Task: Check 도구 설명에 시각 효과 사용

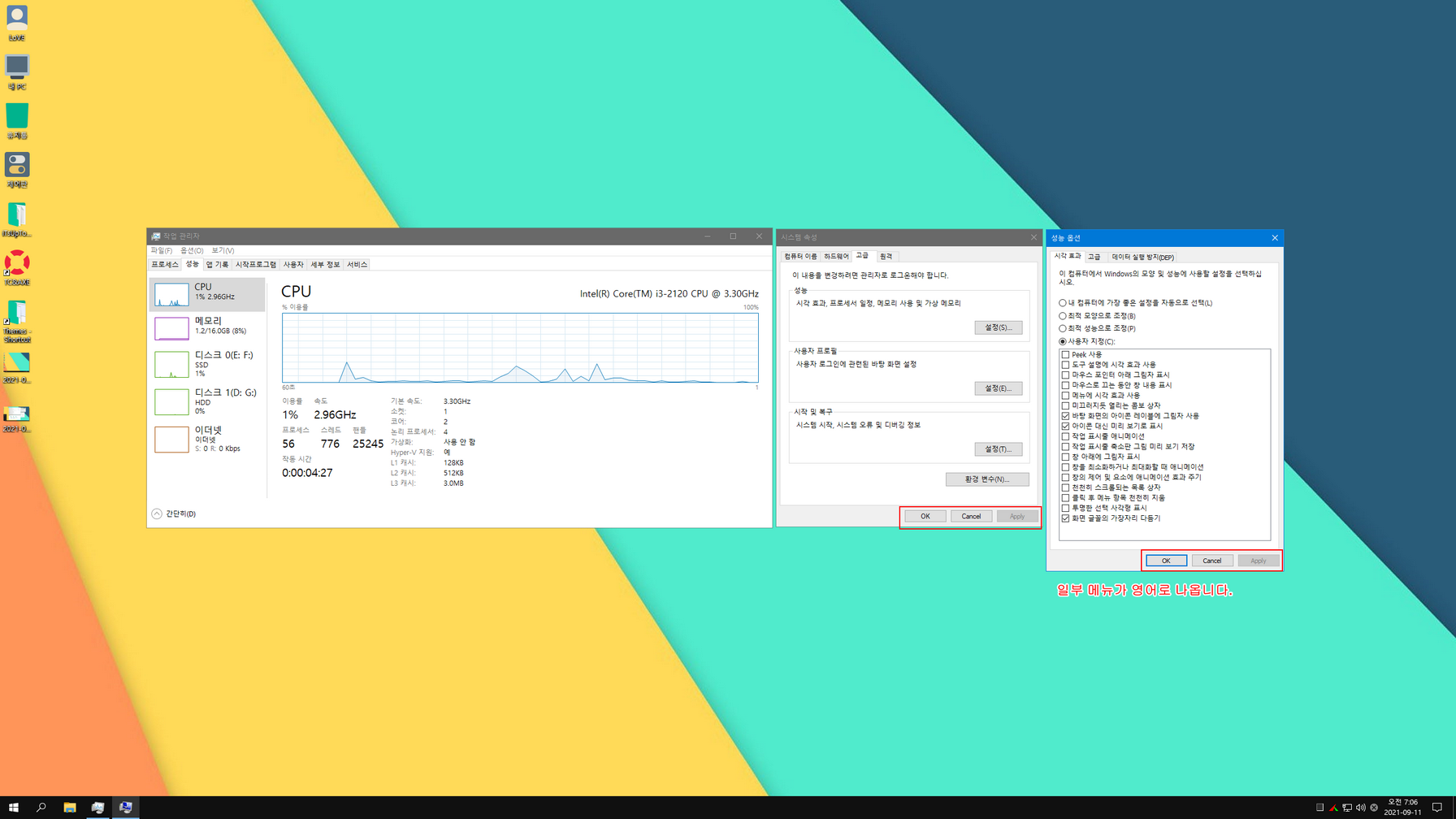Action: (1065, 365)
